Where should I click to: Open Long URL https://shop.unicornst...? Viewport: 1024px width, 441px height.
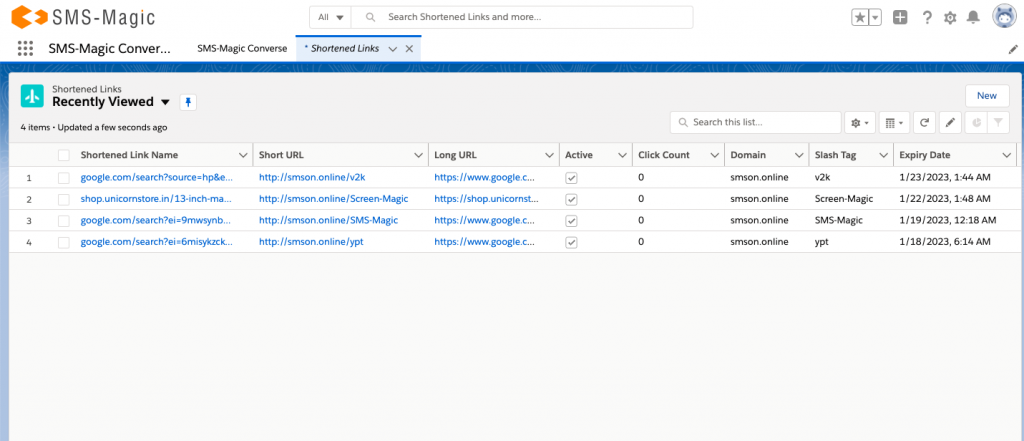coord(487,199)
